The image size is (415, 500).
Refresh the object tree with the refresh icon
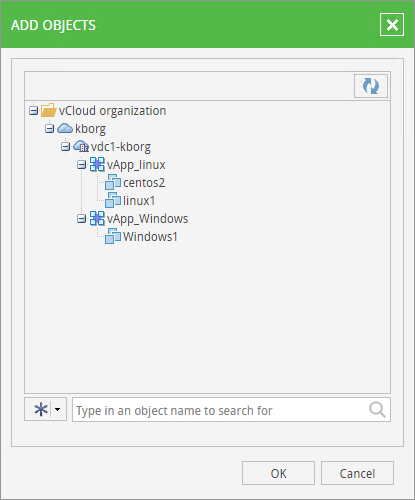click(371, 86)
